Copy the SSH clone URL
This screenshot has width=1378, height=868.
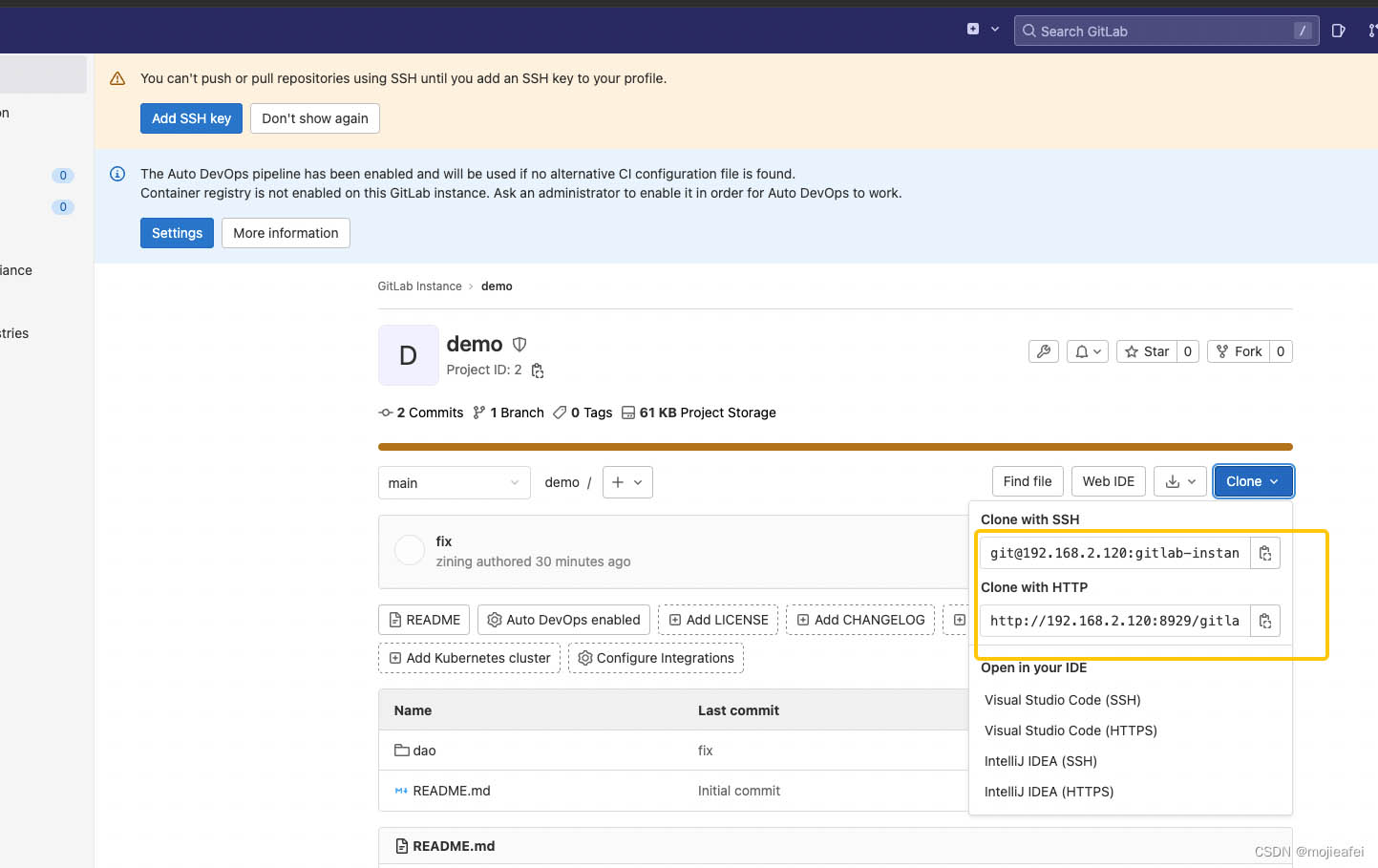point(1265,553)
